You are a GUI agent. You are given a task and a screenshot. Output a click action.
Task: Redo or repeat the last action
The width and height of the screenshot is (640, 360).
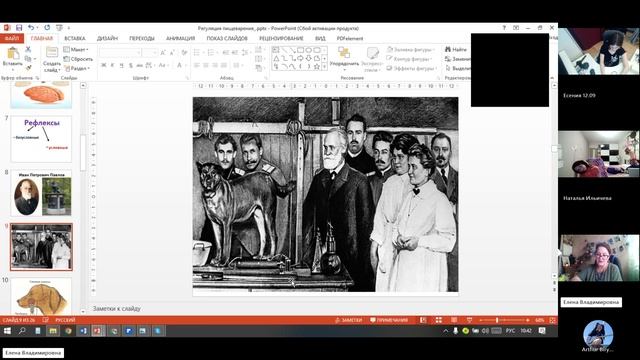coord(47,28)
